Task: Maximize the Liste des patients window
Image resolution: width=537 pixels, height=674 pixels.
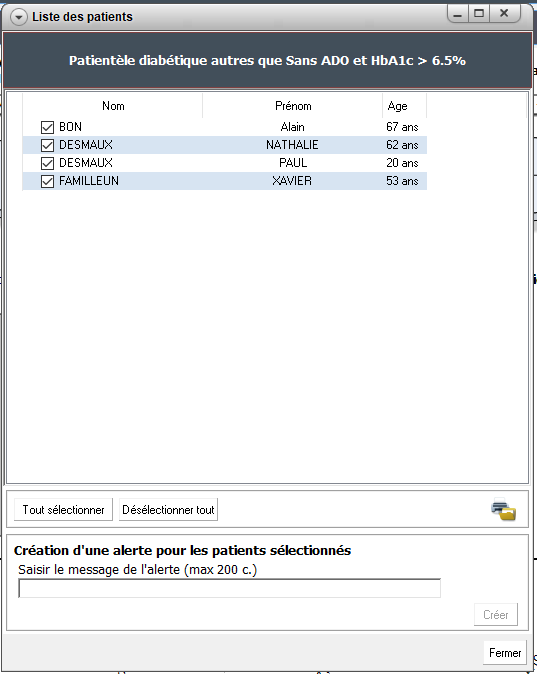Action: click(x=479, y=14)
